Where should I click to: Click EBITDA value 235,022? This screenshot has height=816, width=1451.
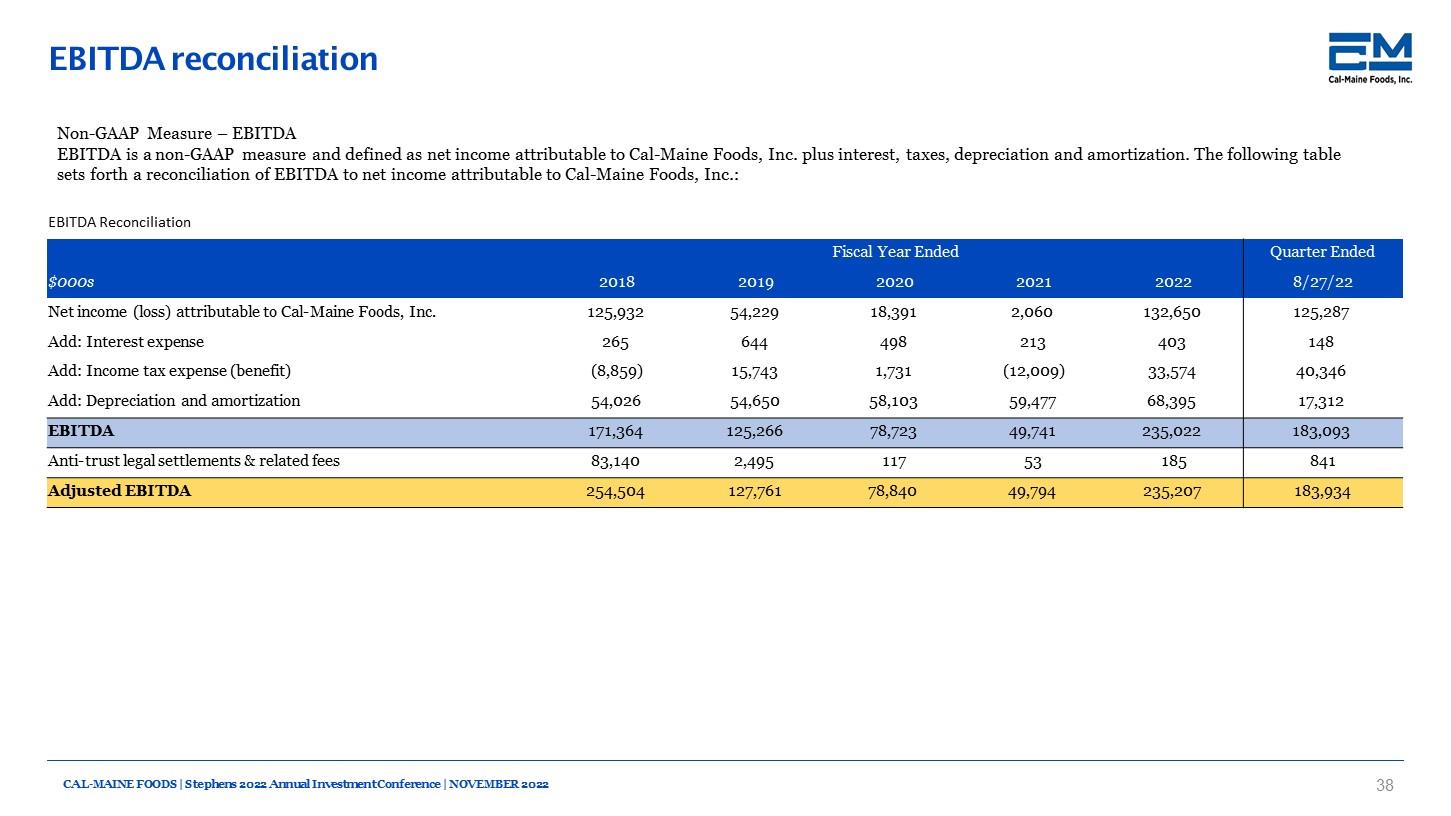pyautogui.click(x=1172, y=432)
